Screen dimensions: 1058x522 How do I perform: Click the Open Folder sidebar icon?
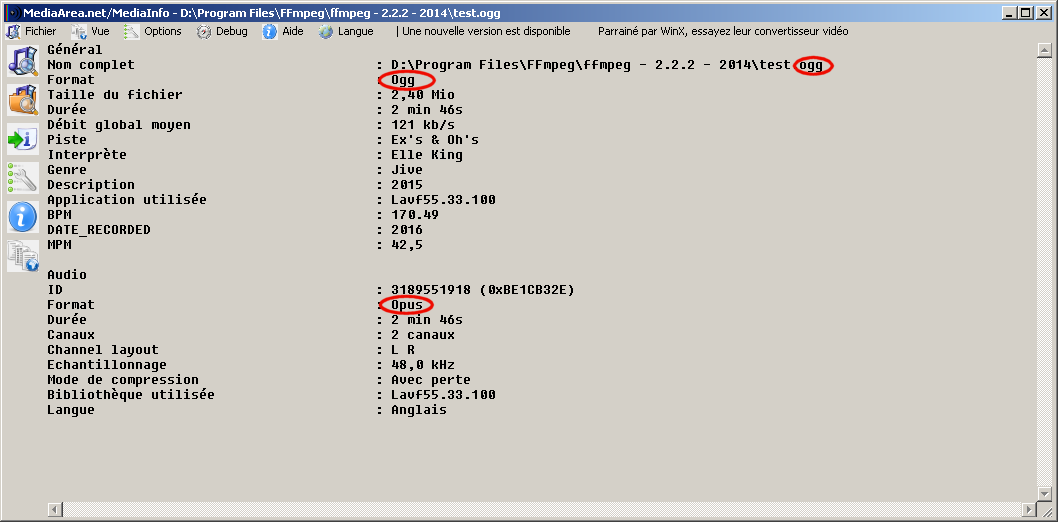point(22,99)
